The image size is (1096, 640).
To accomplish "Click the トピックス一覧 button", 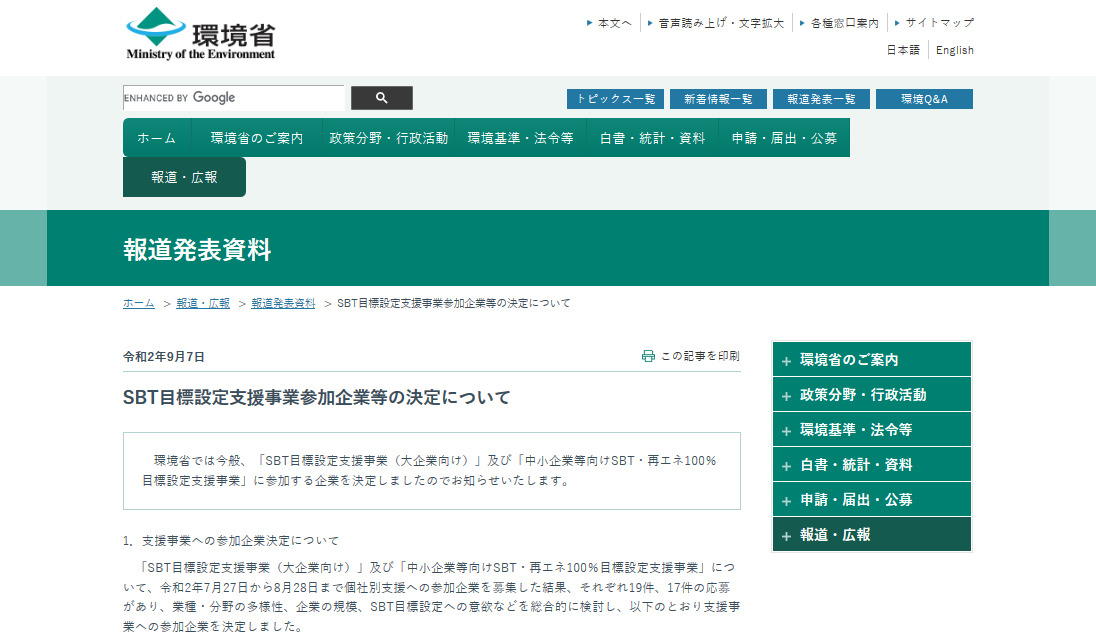I will [x=615, y=99].
